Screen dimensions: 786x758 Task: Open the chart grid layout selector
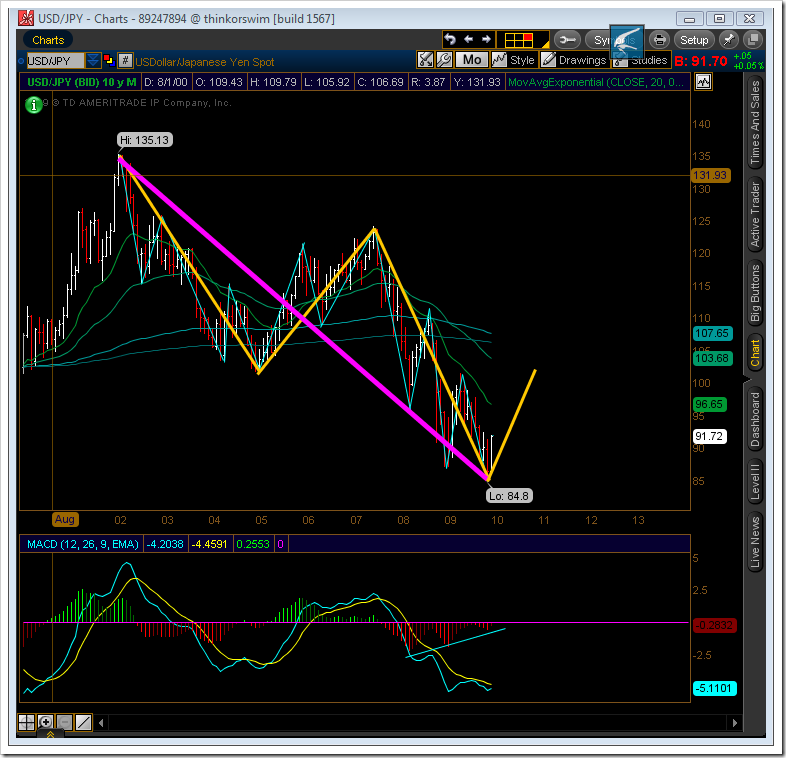523,40
